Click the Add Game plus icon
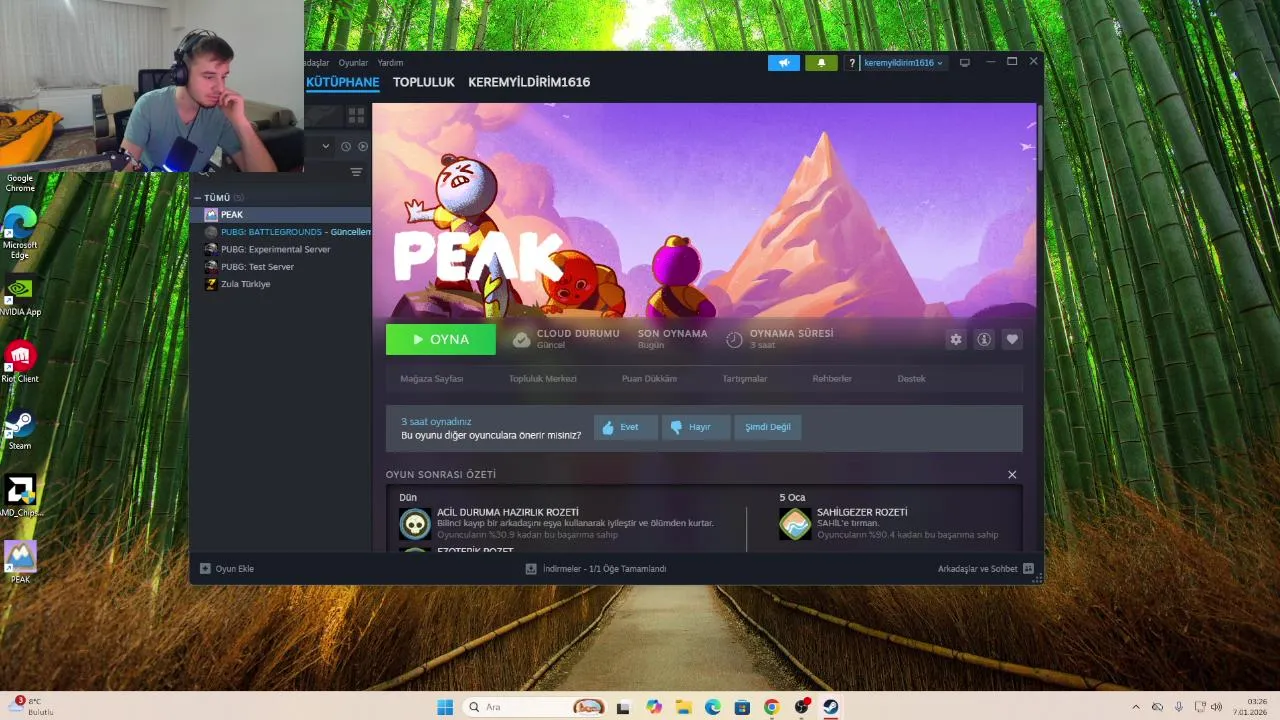Viewport: 1280px width, 720px height. tap(205, 569)
